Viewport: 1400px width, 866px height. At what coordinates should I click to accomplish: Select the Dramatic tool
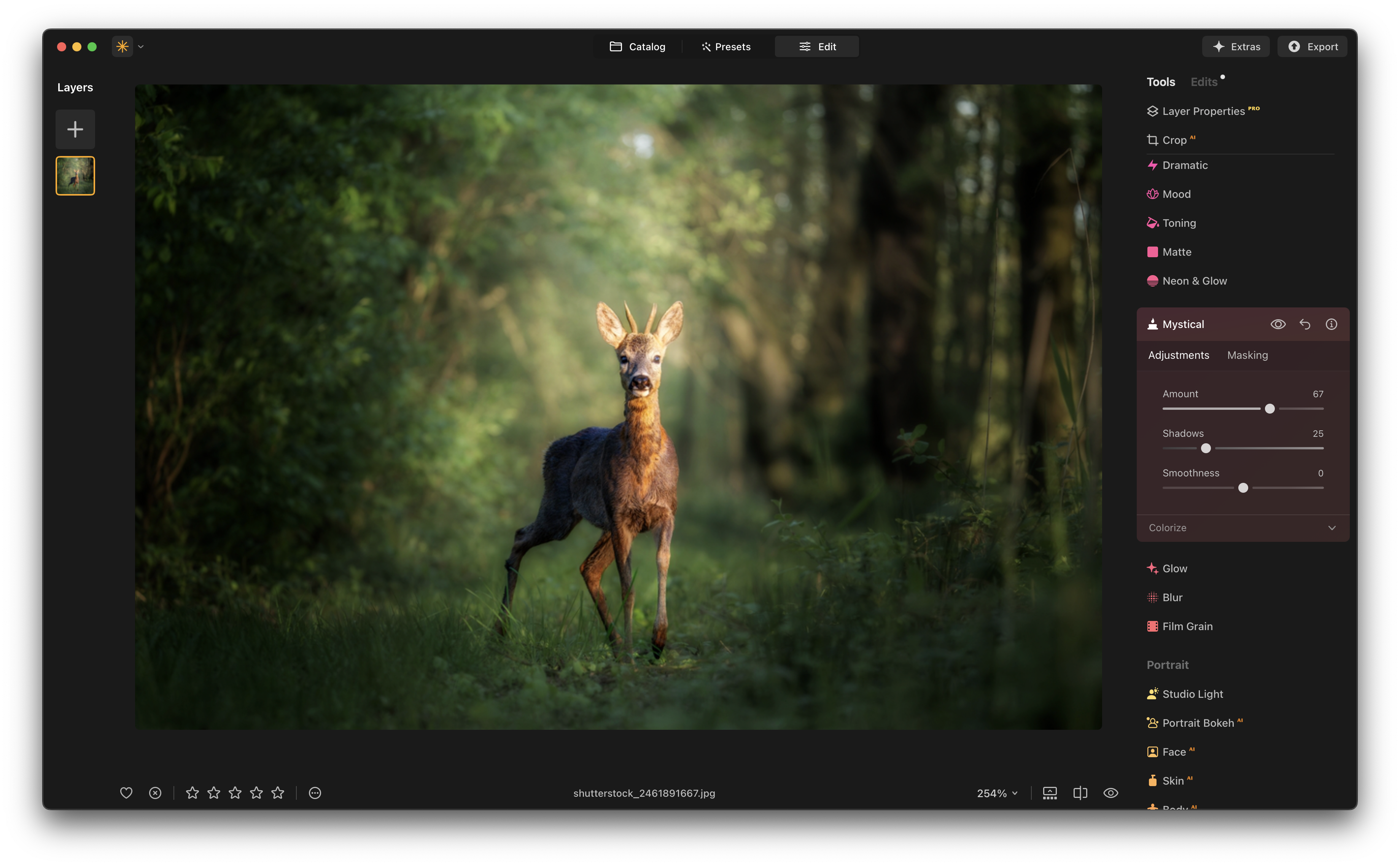1185,165
